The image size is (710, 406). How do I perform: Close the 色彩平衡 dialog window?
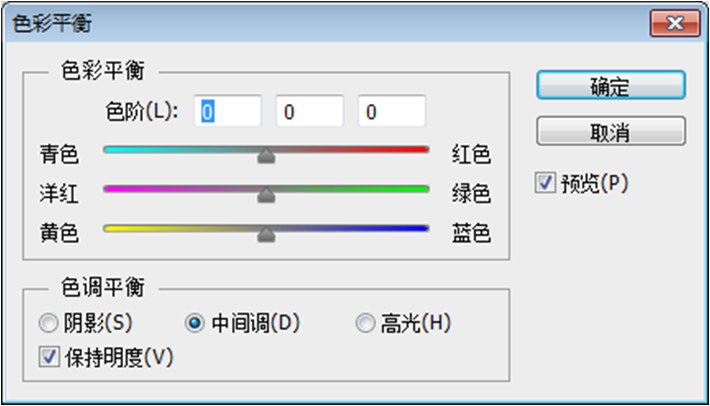click(673, 20)
